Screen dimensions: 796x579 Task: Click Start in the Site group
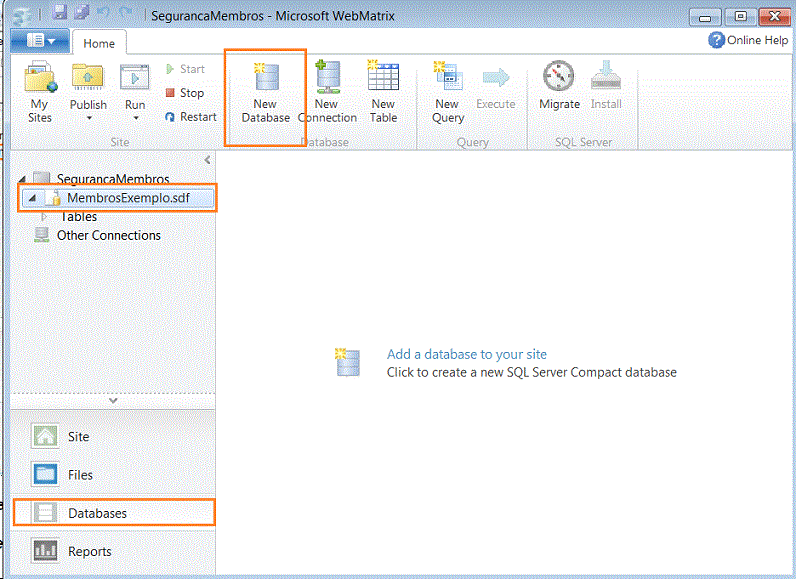pos(185,69)
